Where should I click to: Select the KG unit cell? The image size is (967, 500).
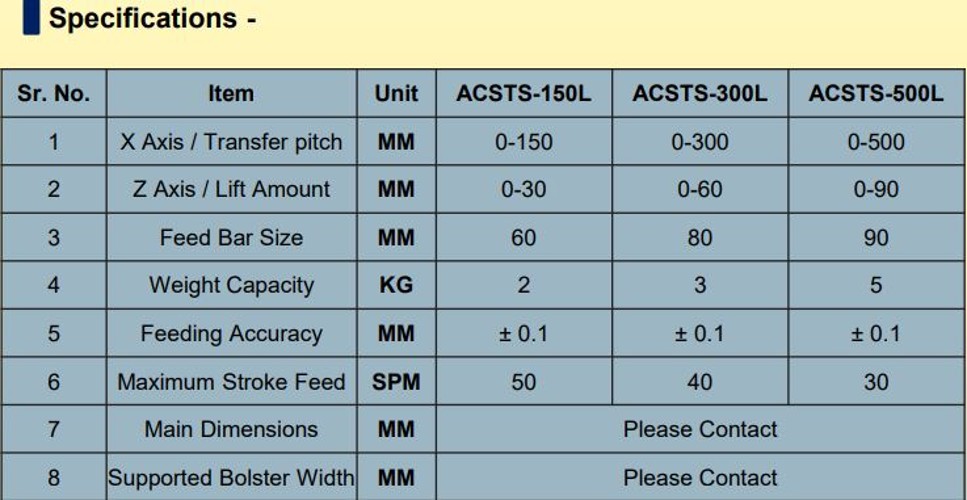[x=397, y=285]
